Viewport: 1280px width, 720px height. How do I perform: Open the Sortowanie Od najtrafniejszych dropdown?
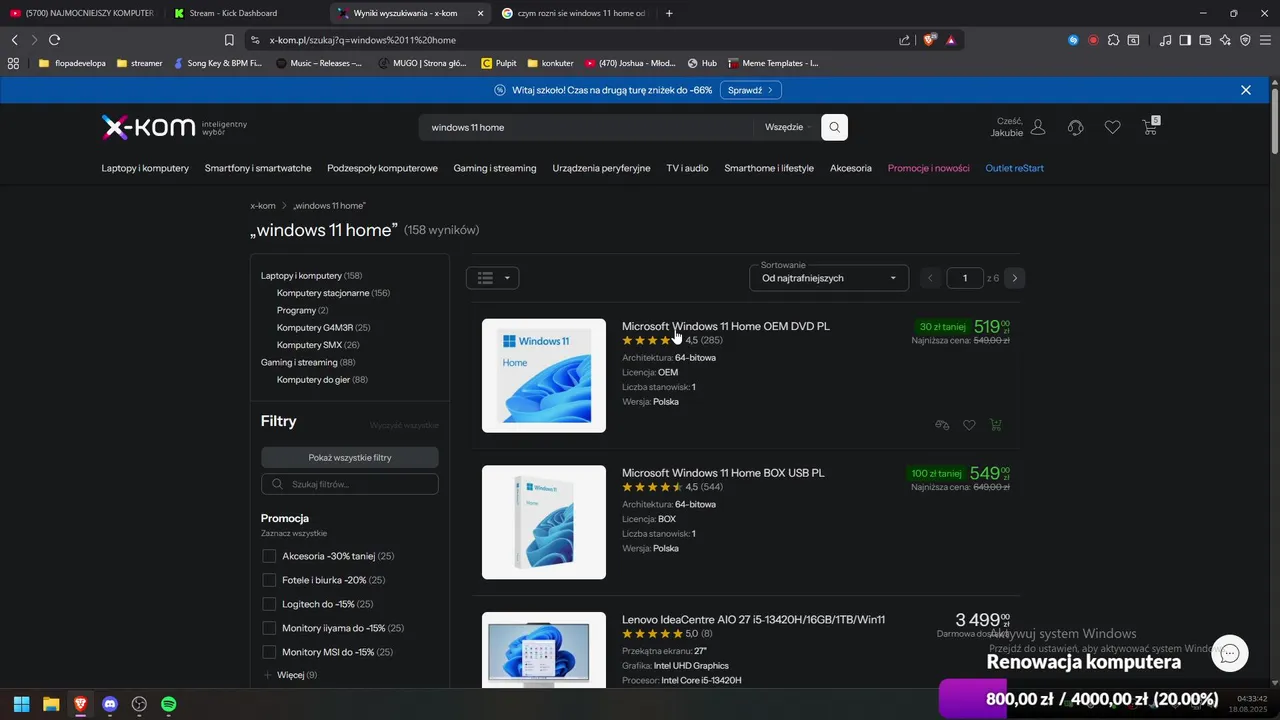click(829, 278)
